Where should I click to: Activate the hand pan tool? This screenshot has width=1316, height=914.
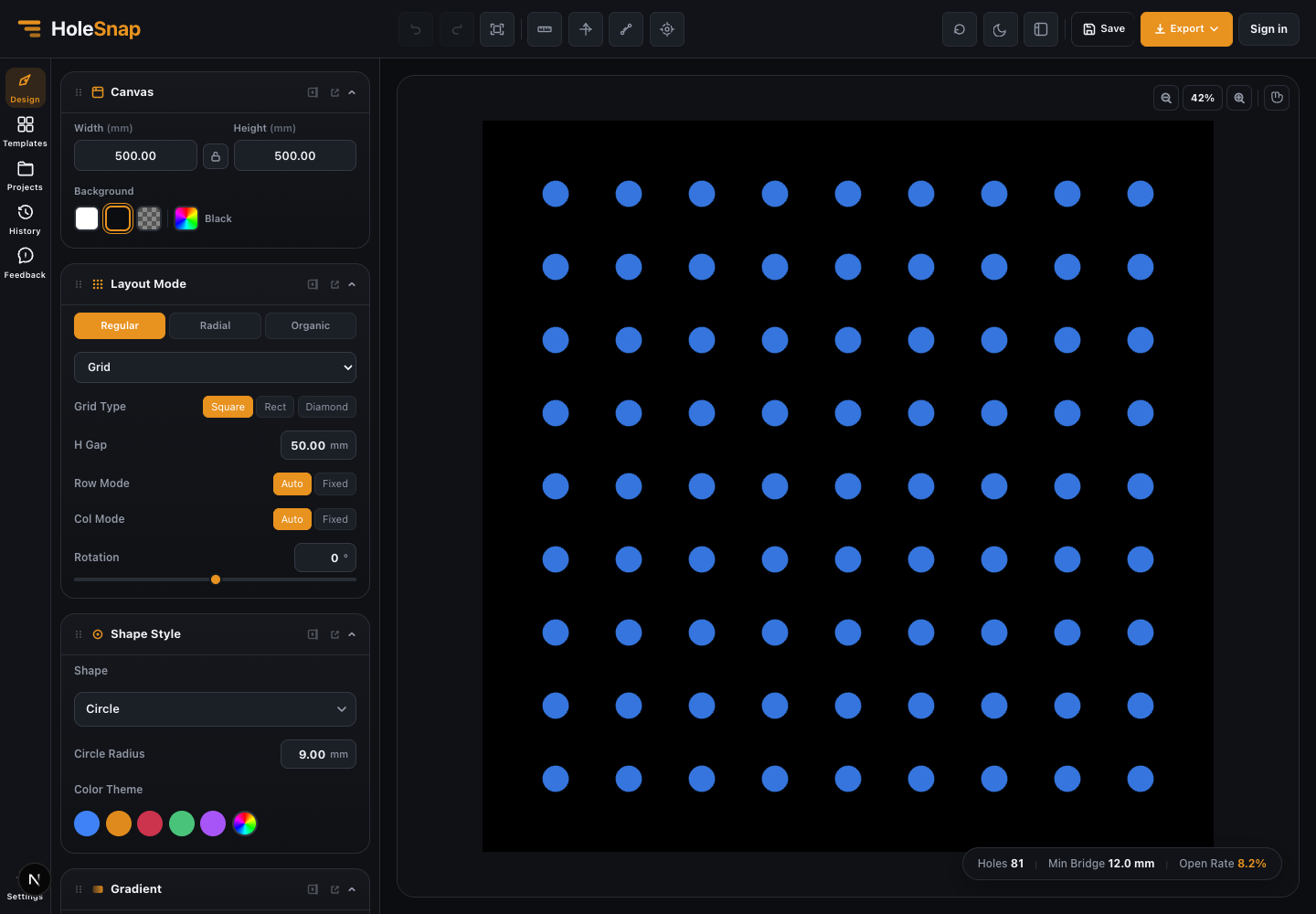click(x=1278, y=98)
